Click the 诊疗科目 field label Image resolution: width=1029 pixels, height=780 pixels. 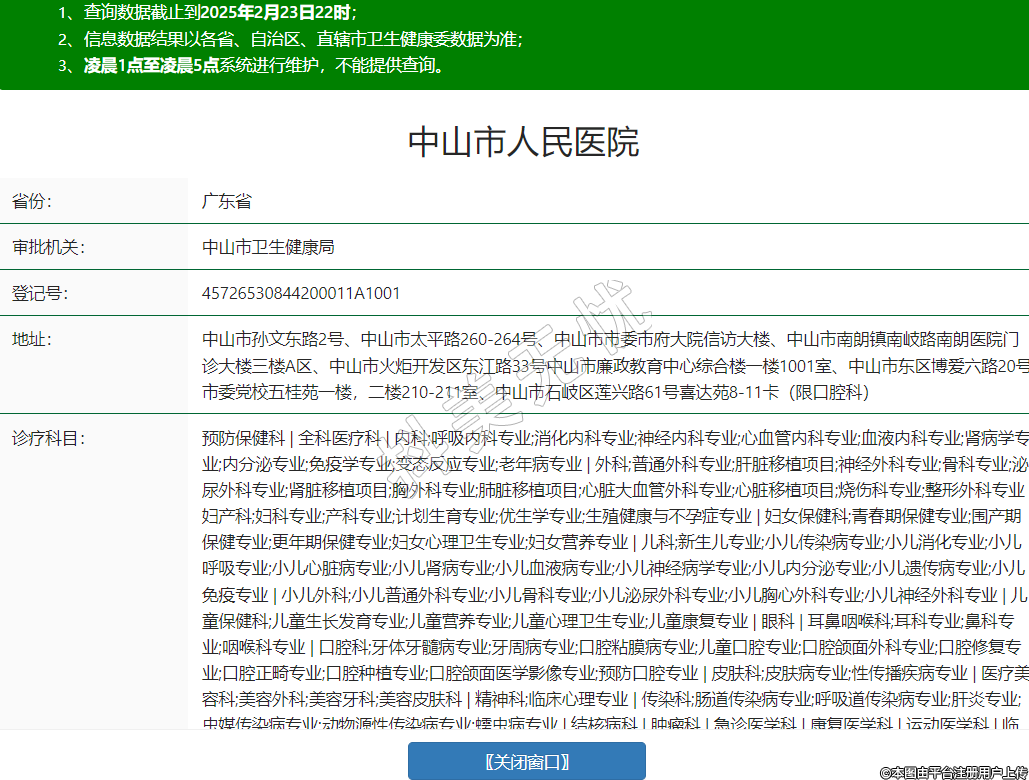pos(48,438)
